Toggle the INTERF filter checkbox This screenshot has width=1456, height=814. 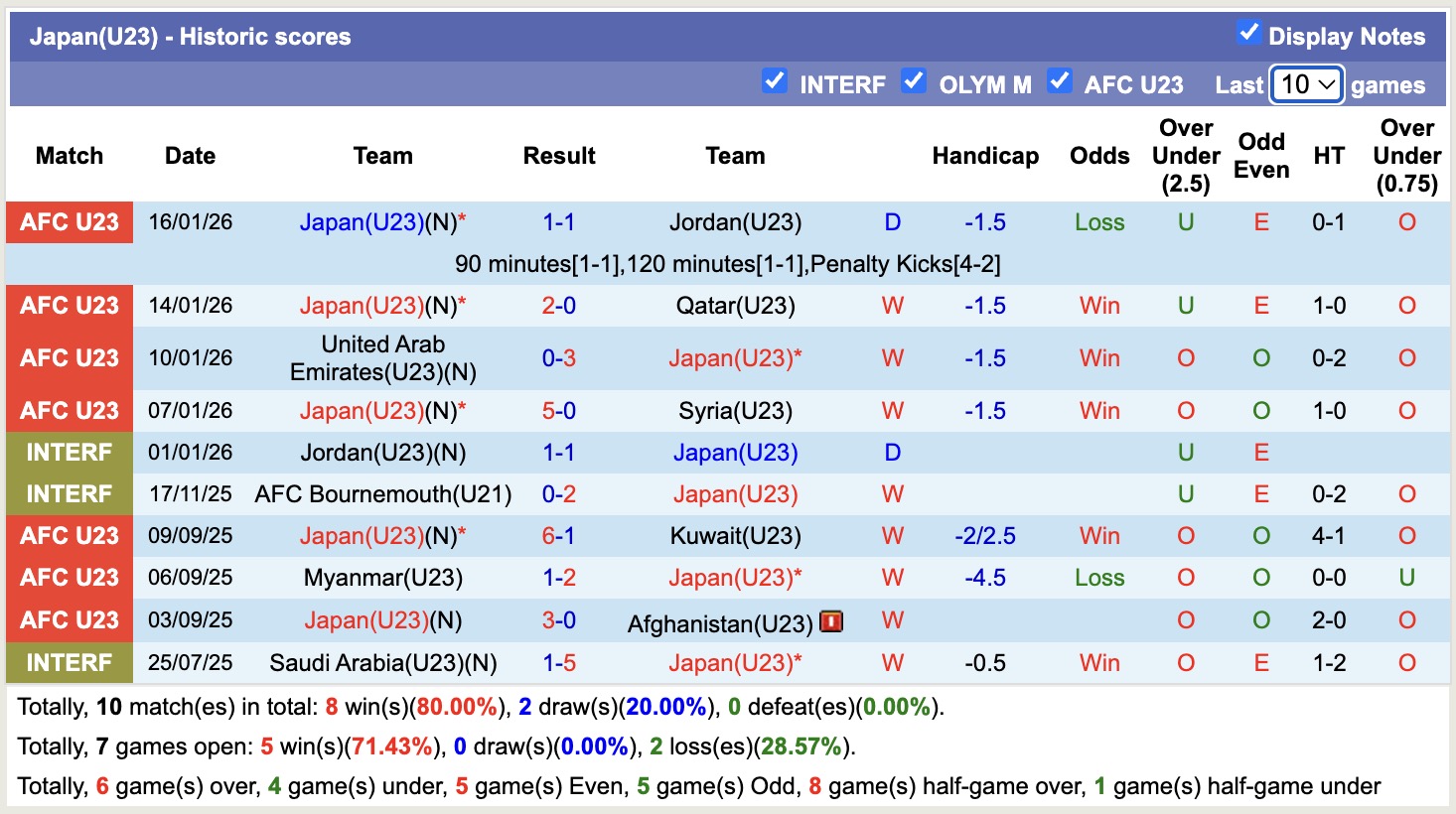775,82
